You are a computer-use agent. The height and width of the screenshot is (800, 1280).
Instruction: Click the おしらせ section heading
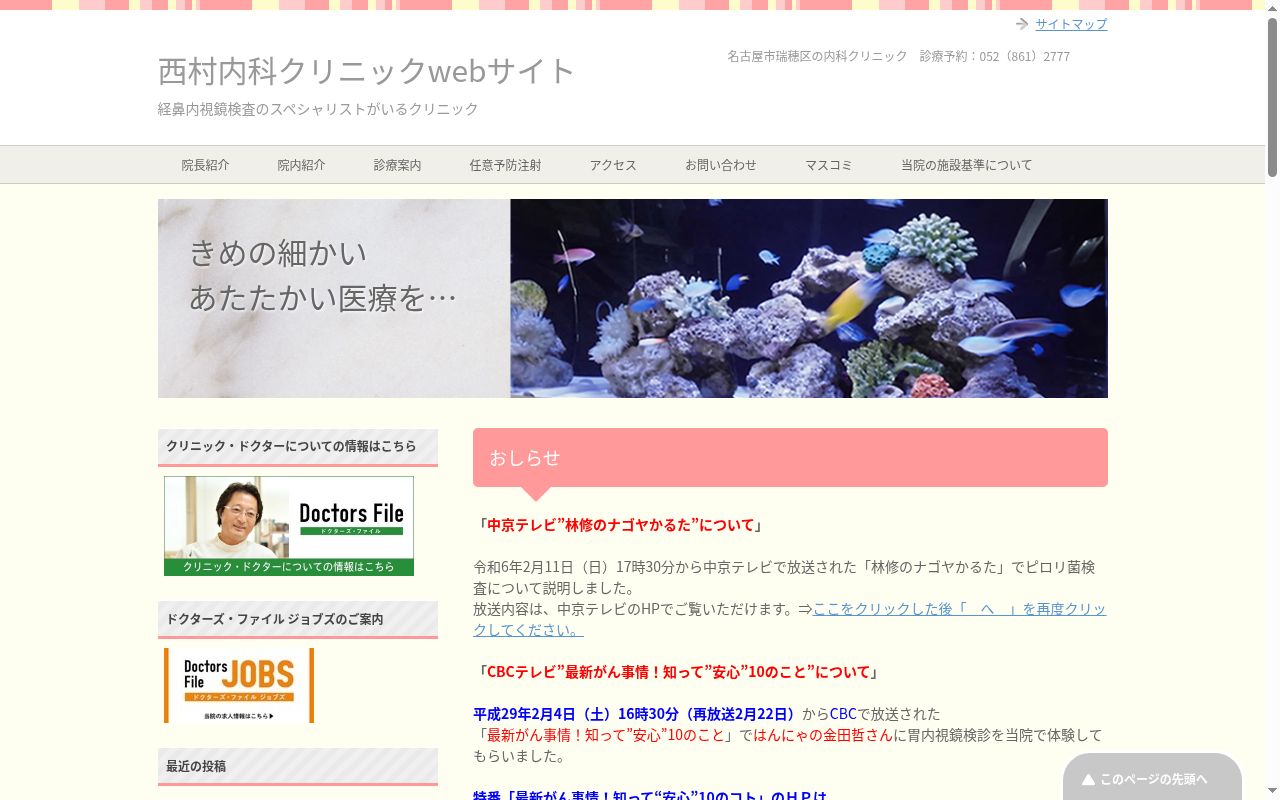coord(790,458)
